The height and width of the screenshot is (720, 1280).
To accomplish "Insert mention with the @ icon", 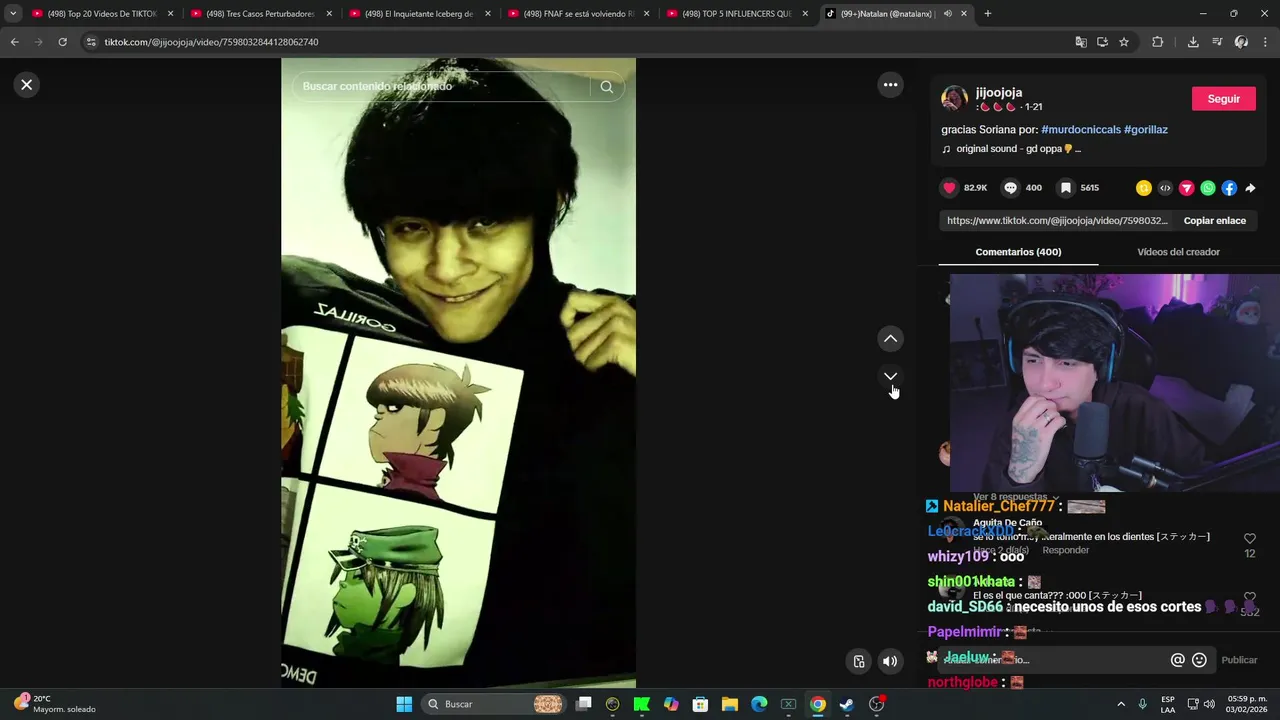I will tap(1178, 660).
